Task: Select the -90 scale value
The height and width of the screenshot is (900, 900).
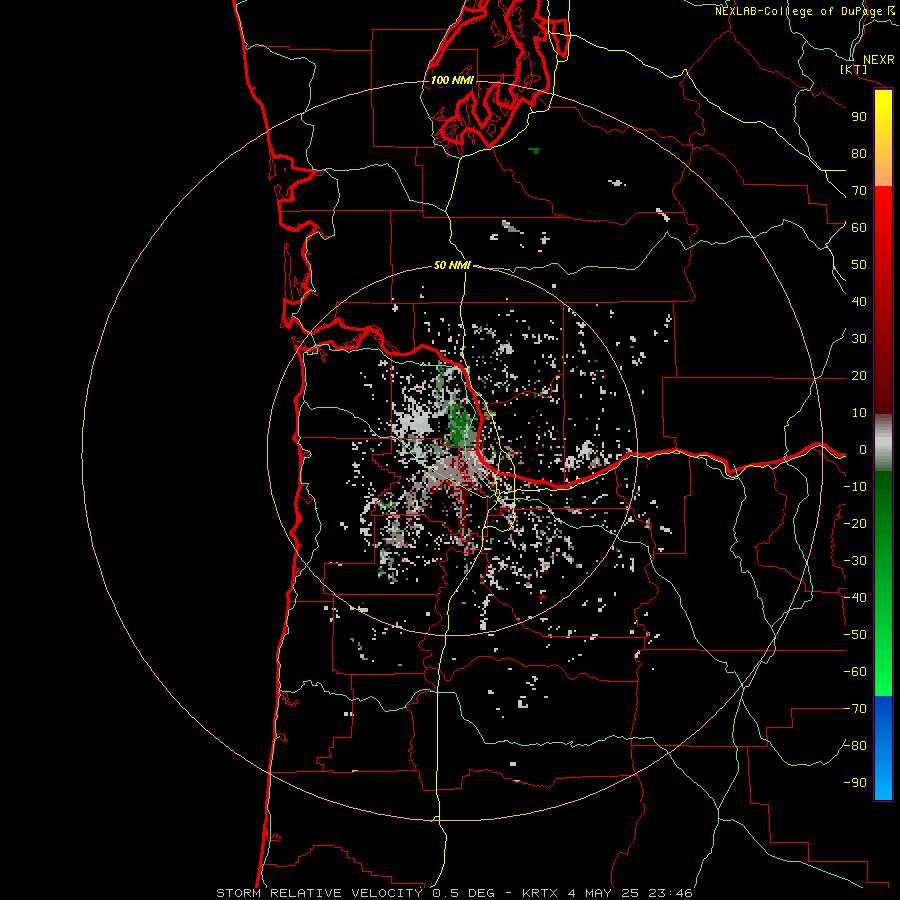Action: point(855,783)
